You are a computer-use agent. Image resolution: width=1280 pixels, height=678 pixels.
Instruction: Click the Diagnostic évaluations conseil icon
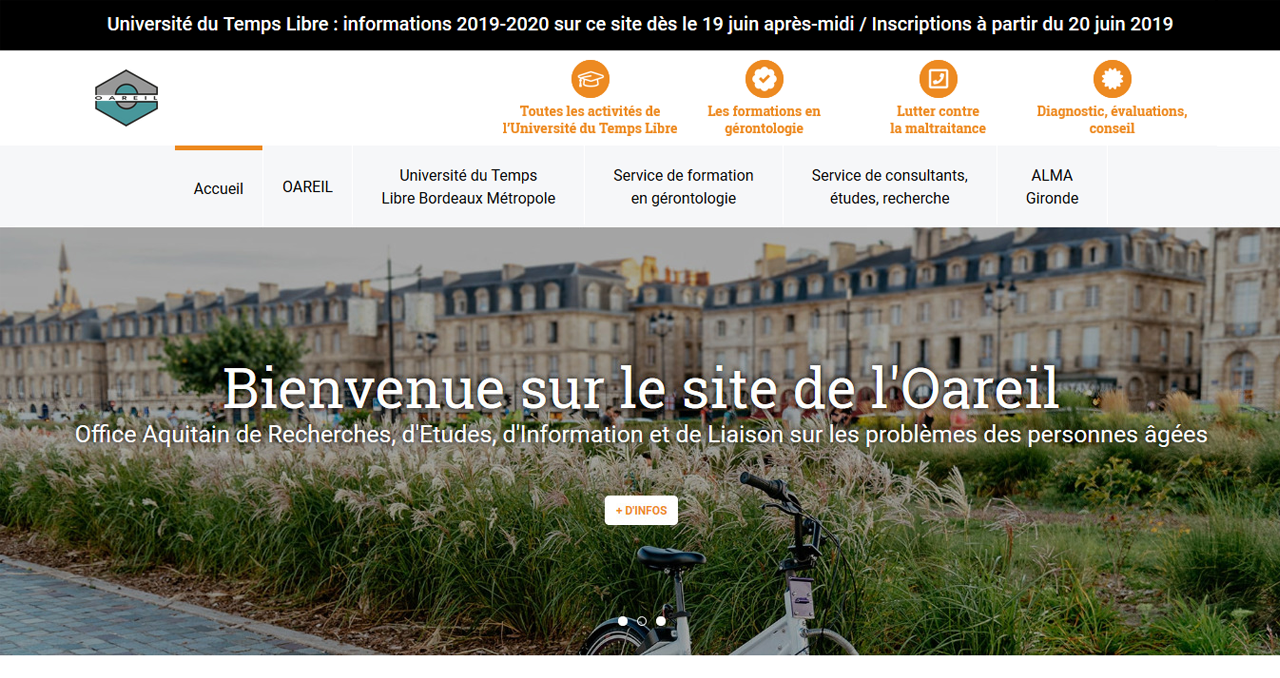point(1112,79)
